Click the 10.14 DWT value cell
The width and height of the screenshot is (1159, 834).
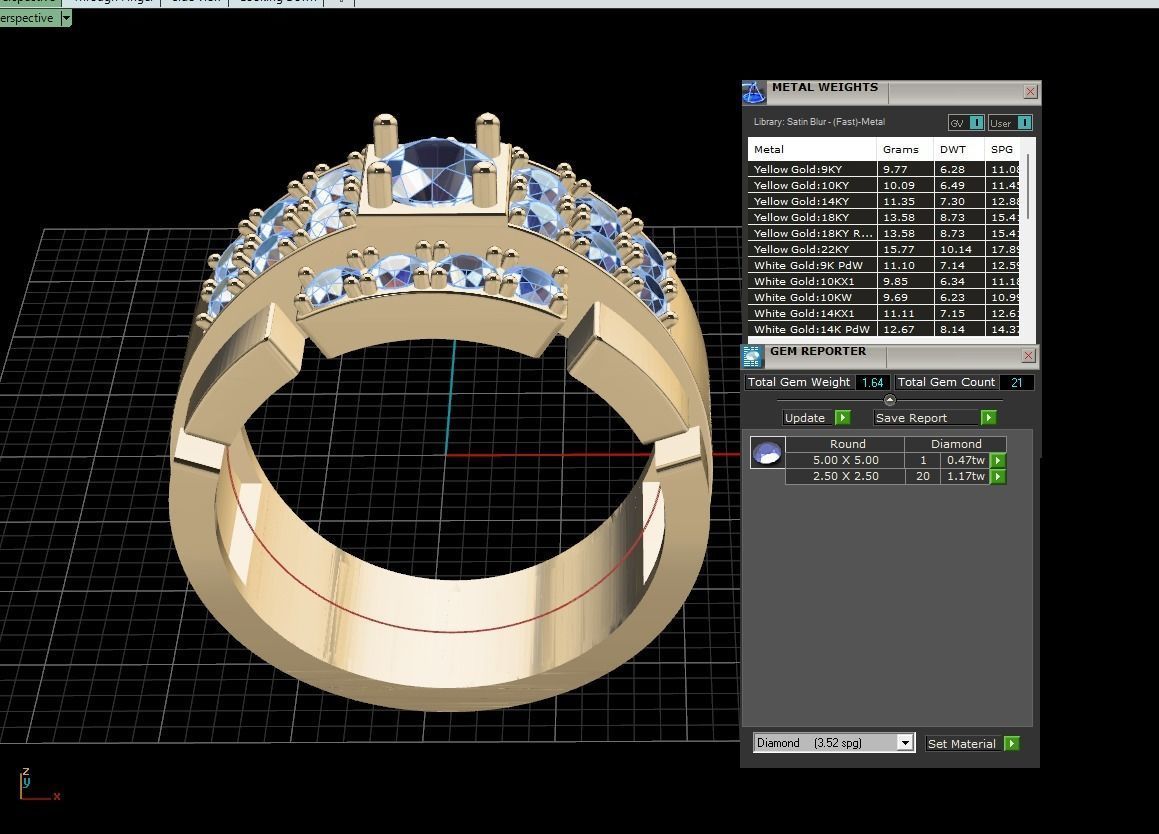959,249
